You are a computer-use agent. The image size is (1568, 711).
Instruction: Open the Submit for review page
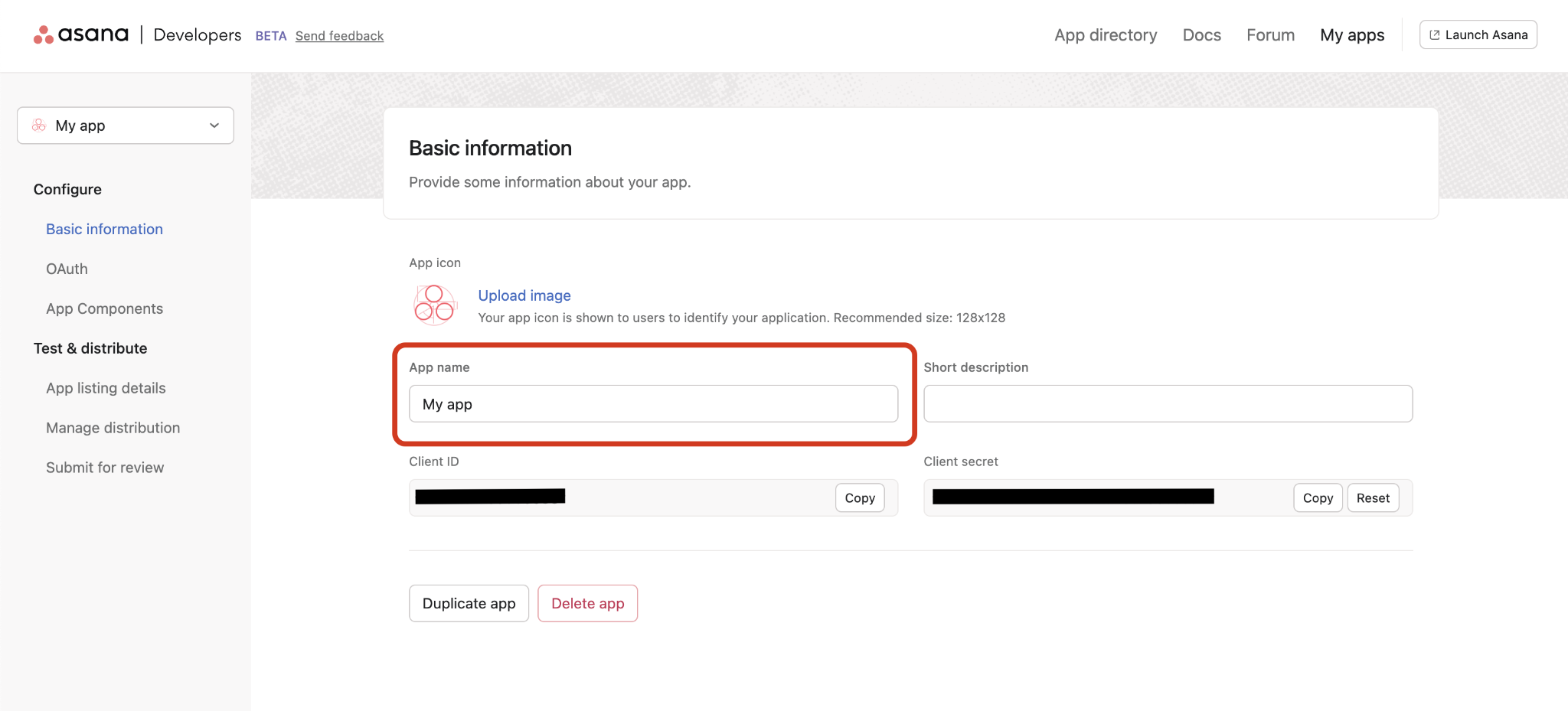coord(105,468)
